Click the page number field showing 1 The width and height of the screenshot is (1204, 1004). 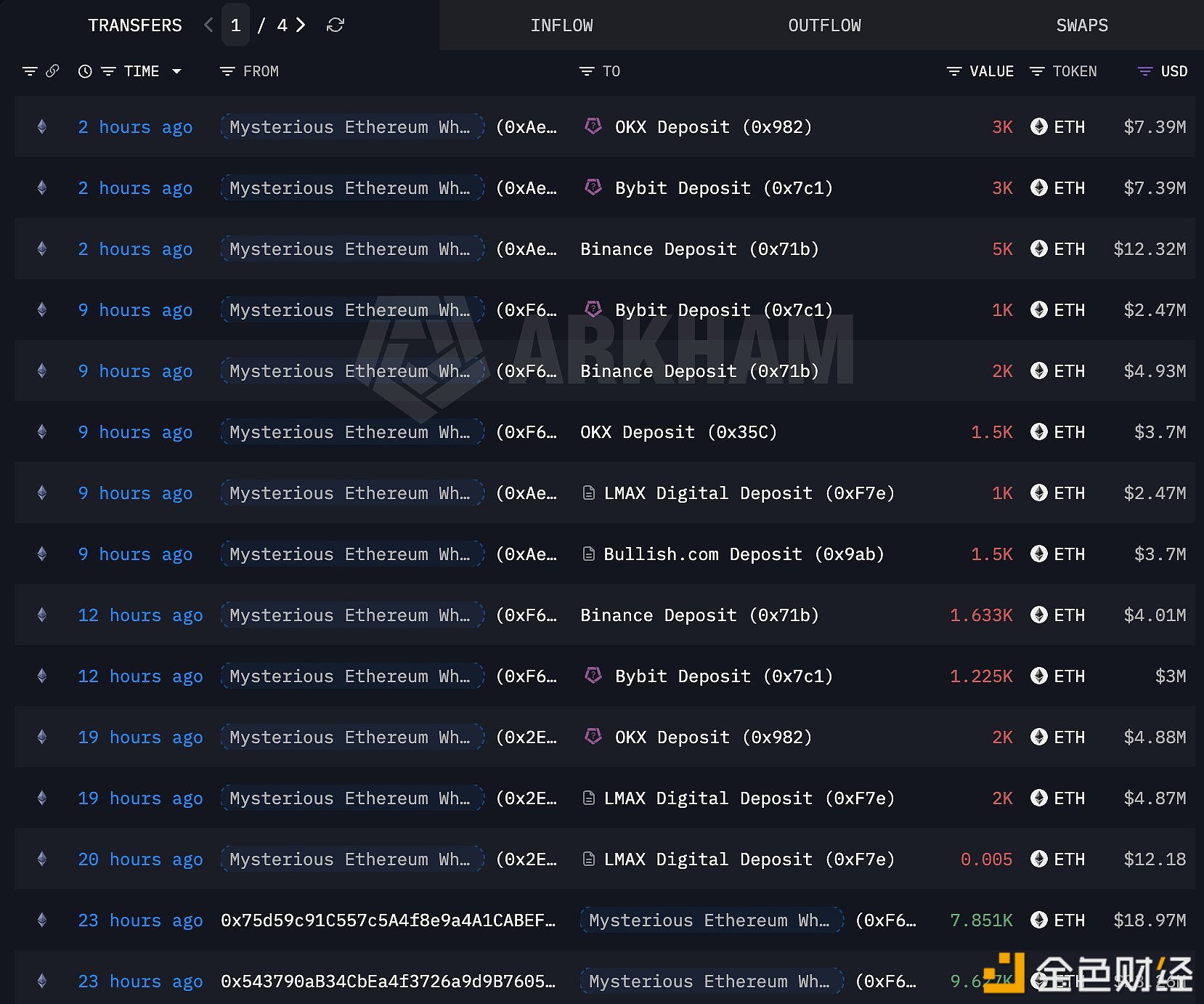(x=235, y=25)
